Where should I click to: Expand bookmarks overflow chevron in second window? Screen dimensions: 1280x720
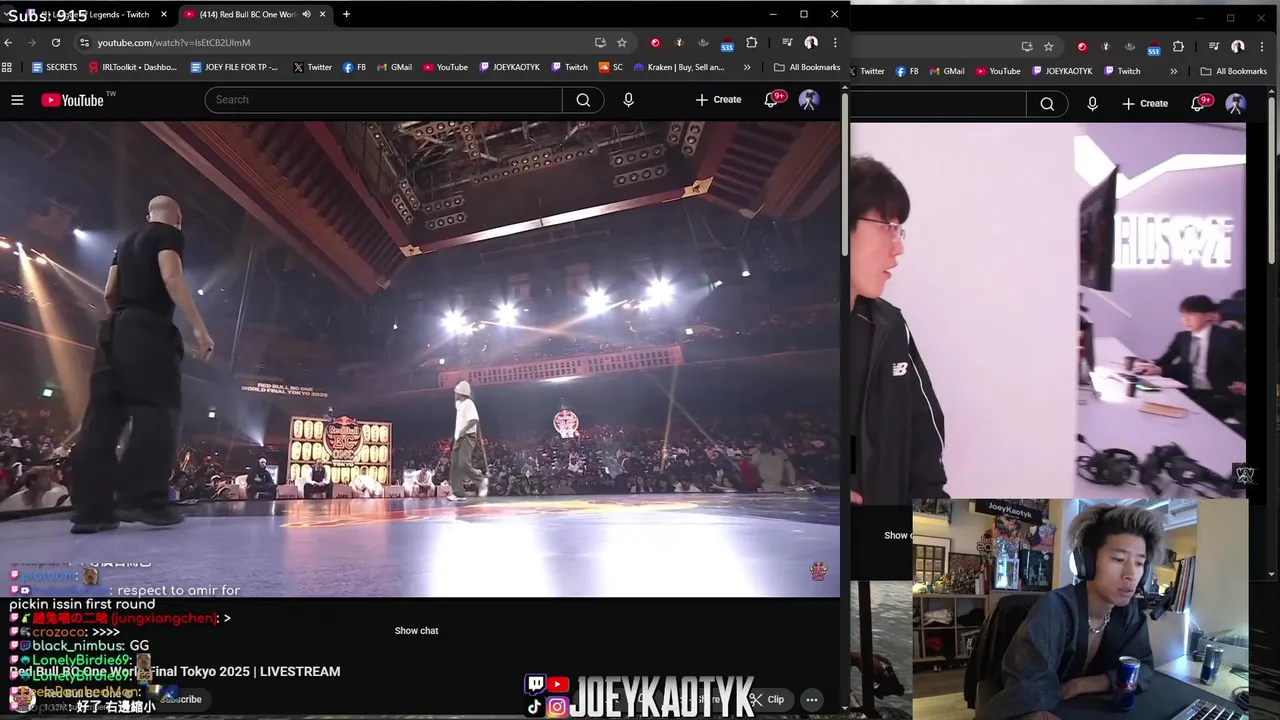pyautogui.click(x=1174, y=71)
